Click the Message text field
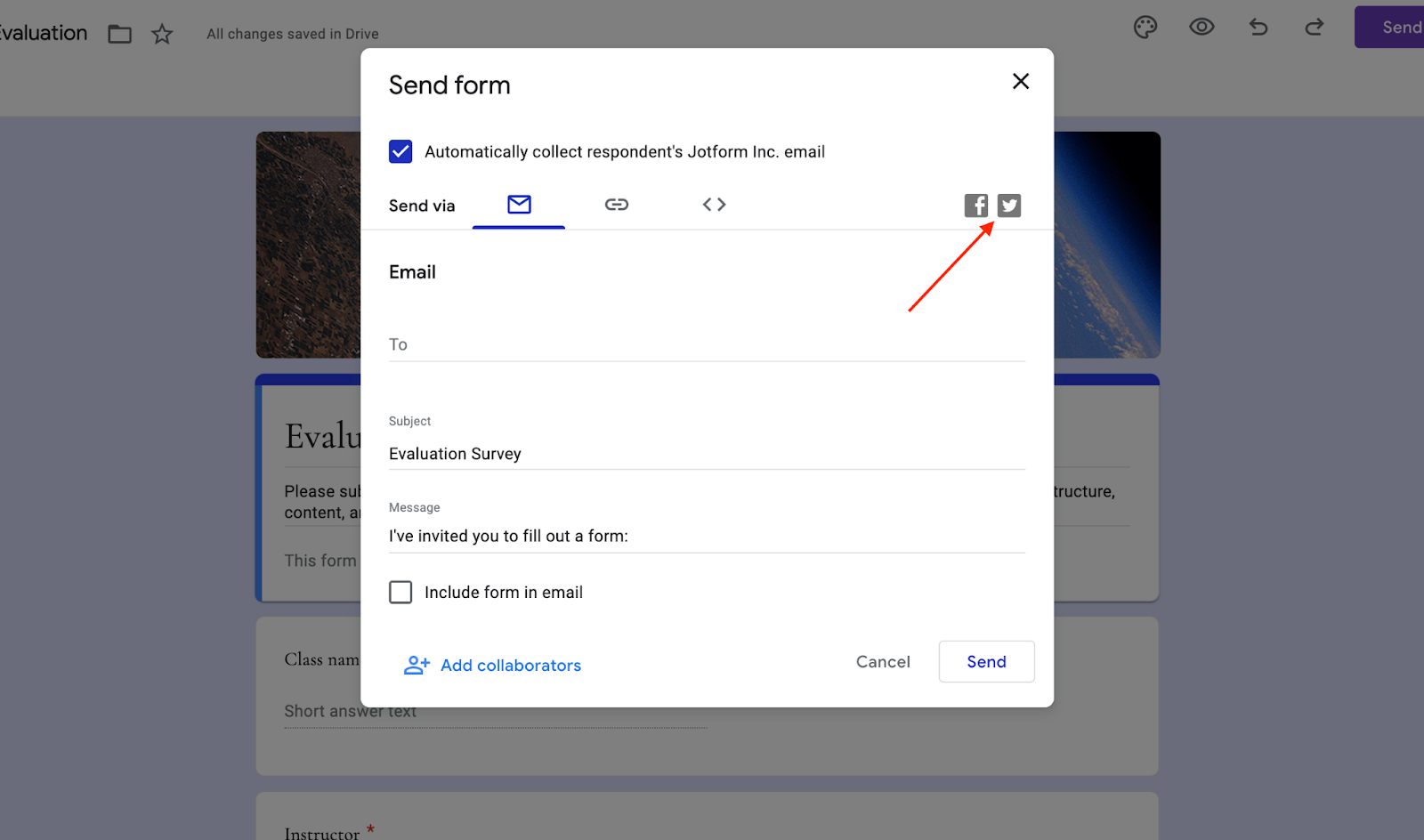The width and height of the screenshot is (1424, 840). [x=707, y=536]
